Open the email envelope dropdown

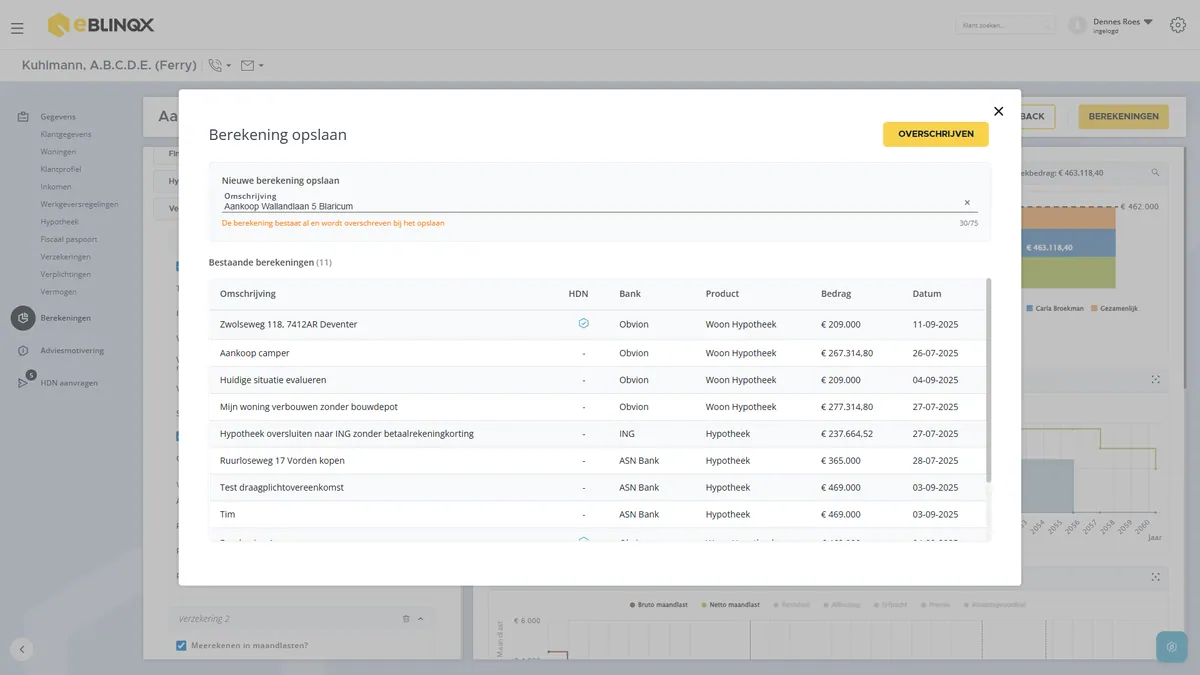252,66
